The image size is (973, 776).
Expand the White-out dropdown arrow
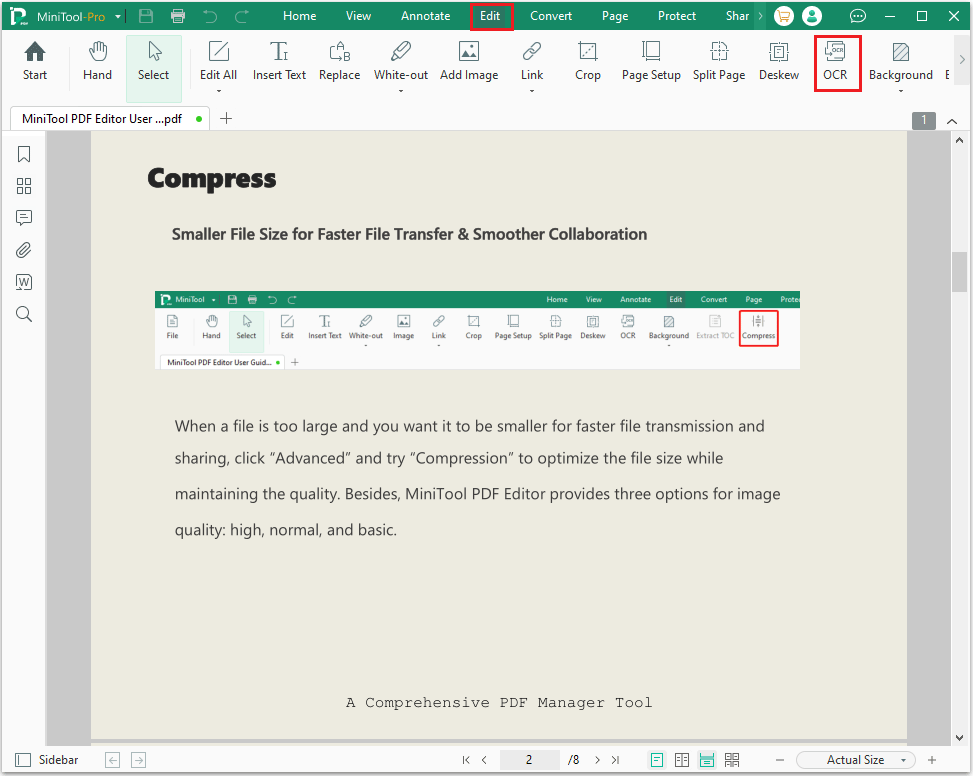401,92
